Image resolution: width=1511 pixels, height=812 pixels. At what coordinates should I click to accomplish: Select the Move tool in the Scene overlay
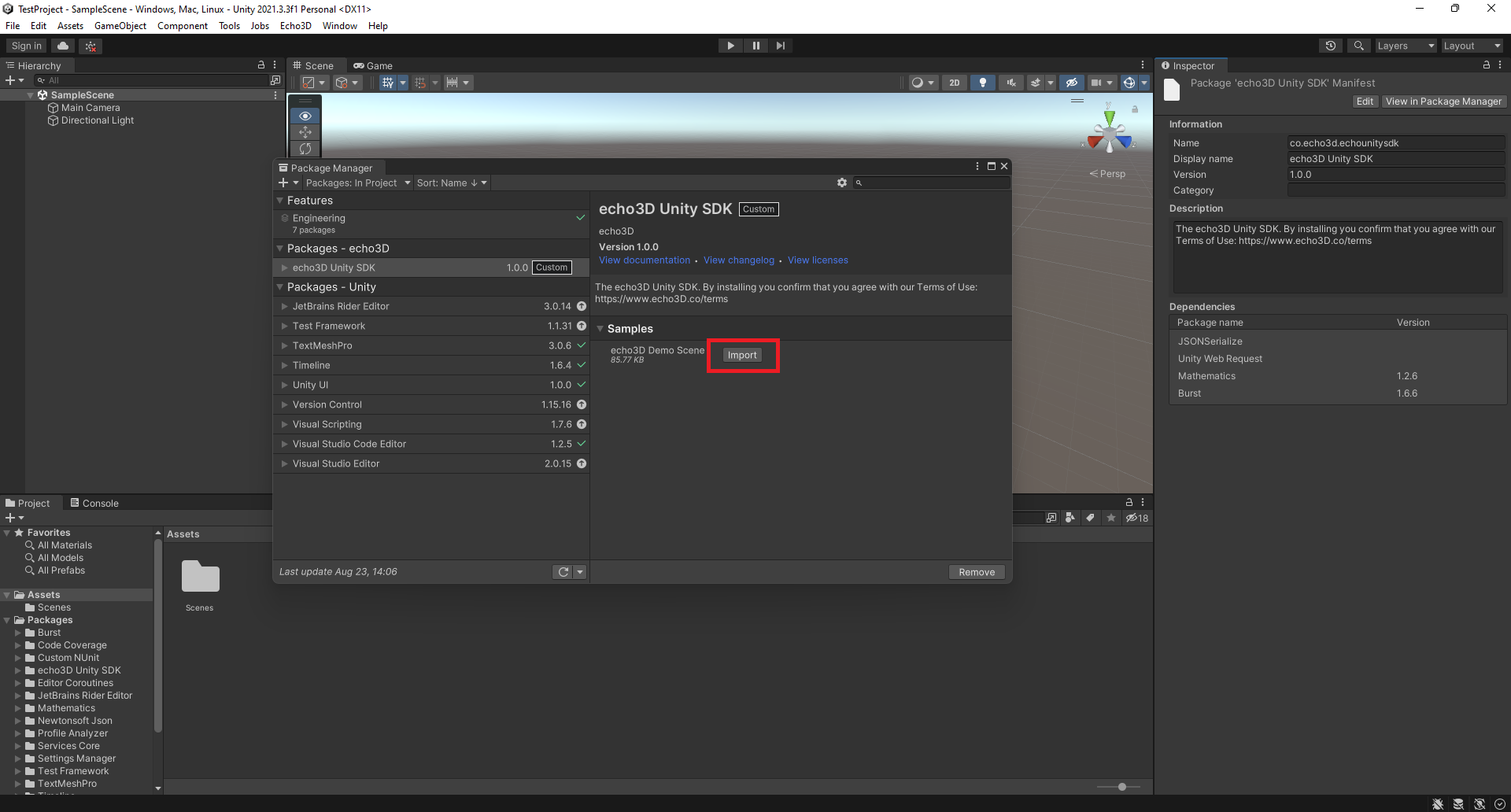point(305,132)
